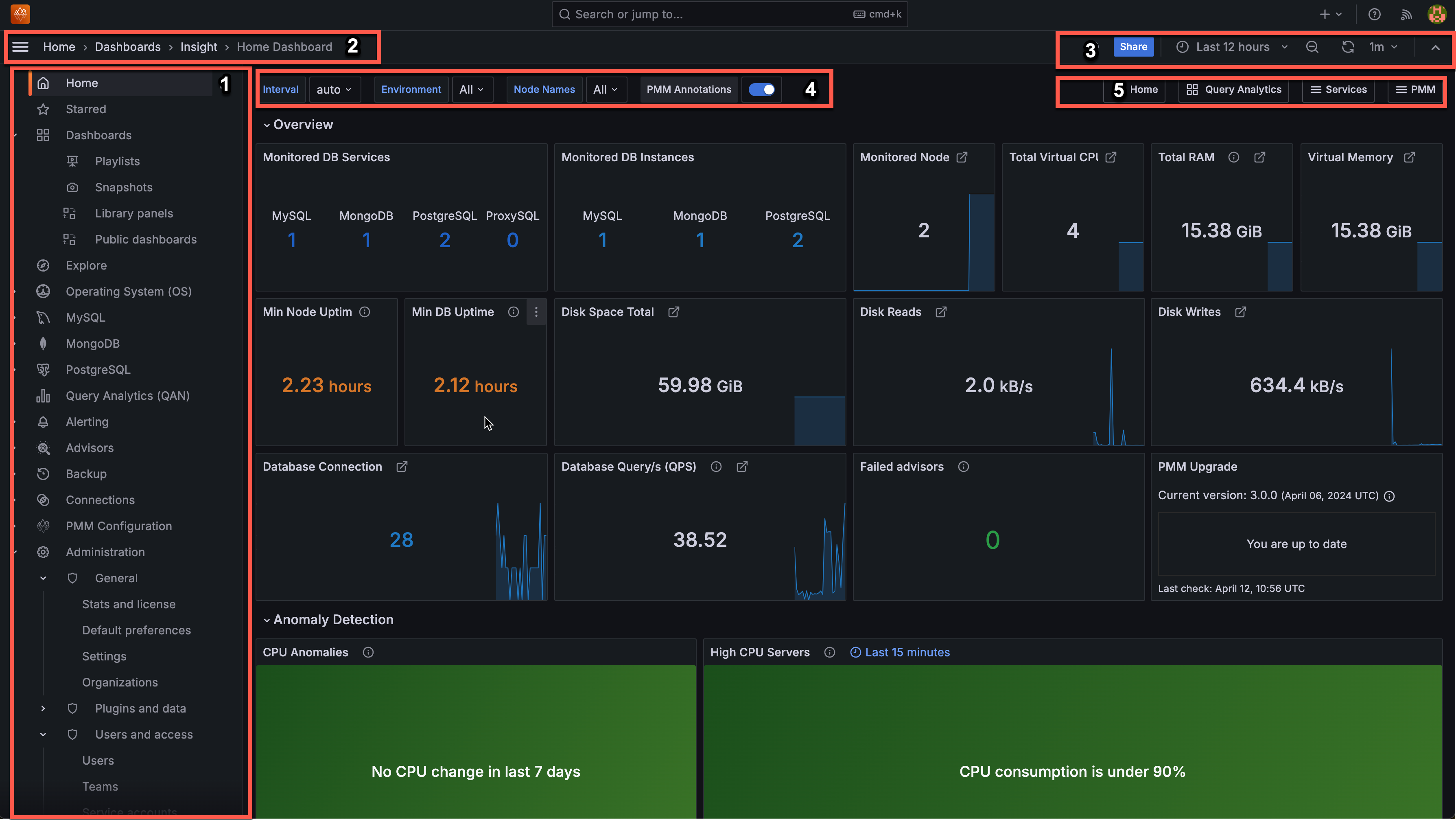Screen dimensions: 1456x820
Task: Collapse the General administration group
Action: (x=43, y=578)
